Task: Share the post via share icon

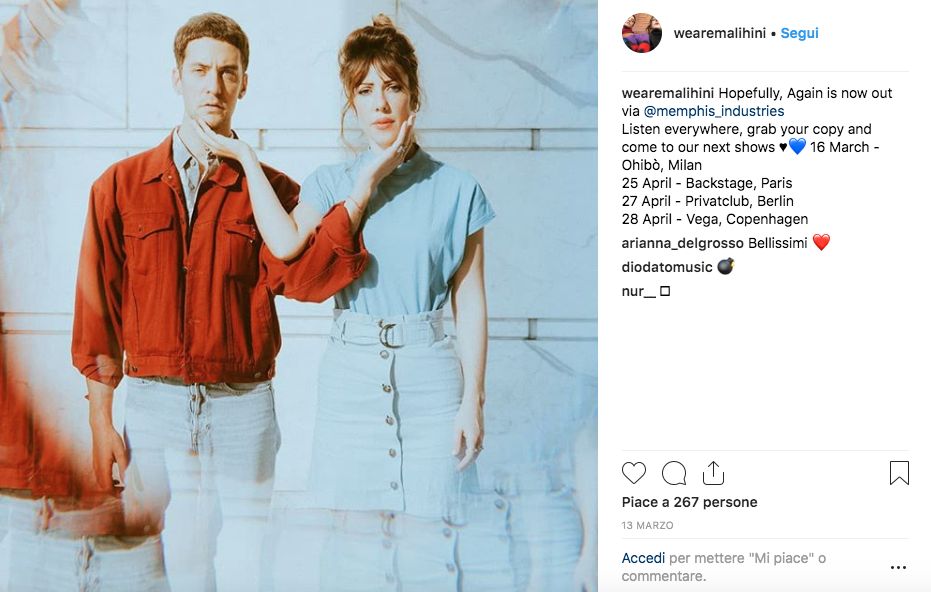Action: (713, 473)
